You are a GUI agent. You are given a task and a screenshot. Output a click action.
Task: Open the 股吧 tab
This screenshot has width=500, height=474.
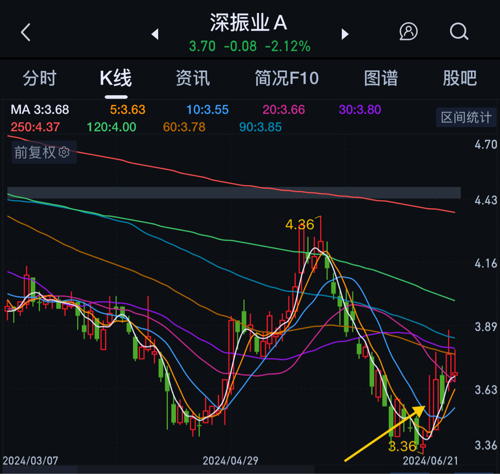[460, 78]
